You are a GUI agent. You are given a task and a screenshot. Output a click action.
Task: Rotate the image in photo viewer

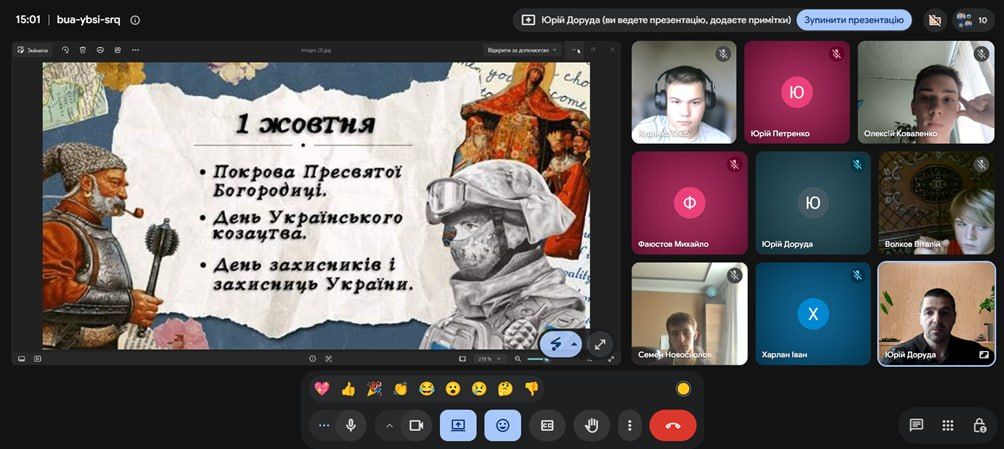[65, 50]
